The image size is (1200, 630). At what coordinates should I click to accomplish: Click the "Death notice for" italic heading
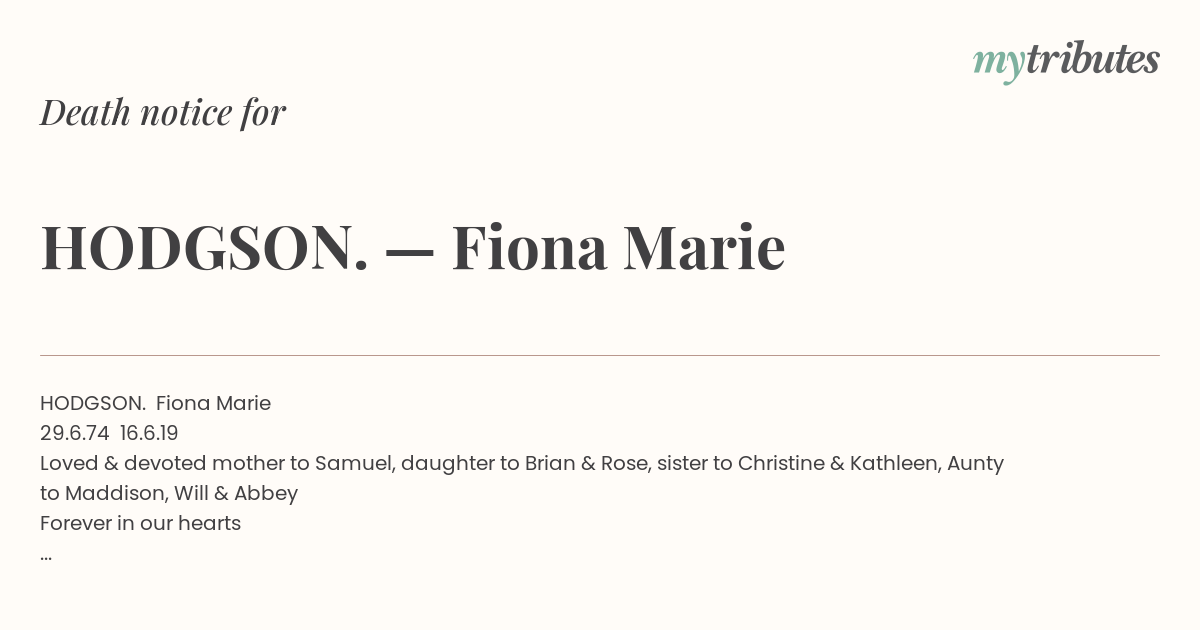(163, 113)
